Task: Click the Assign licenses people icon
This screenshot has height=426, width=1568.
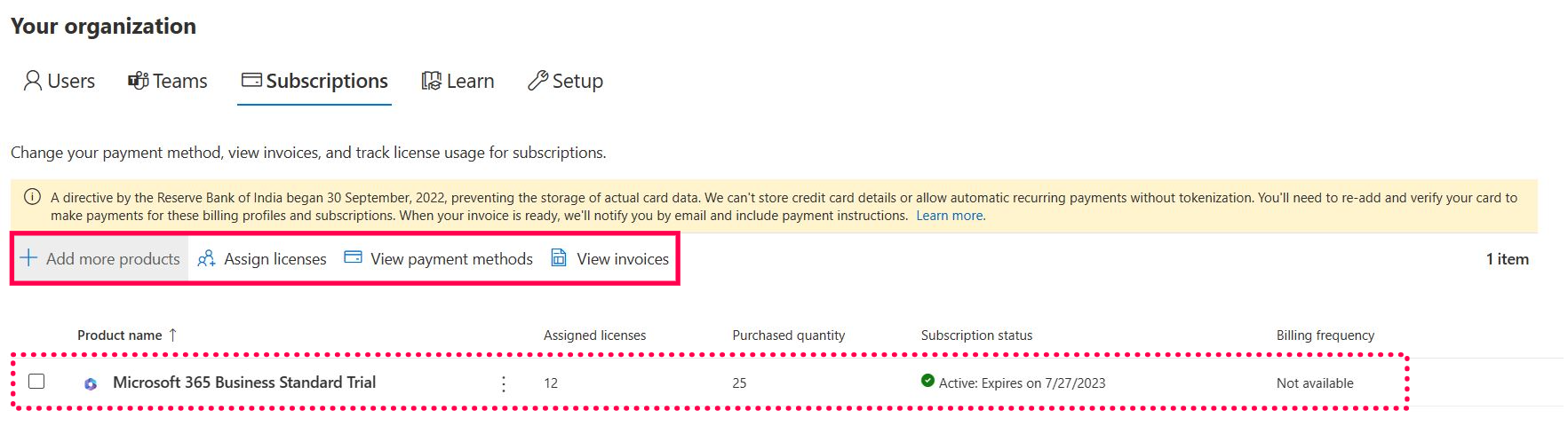Action: (206, 258)
